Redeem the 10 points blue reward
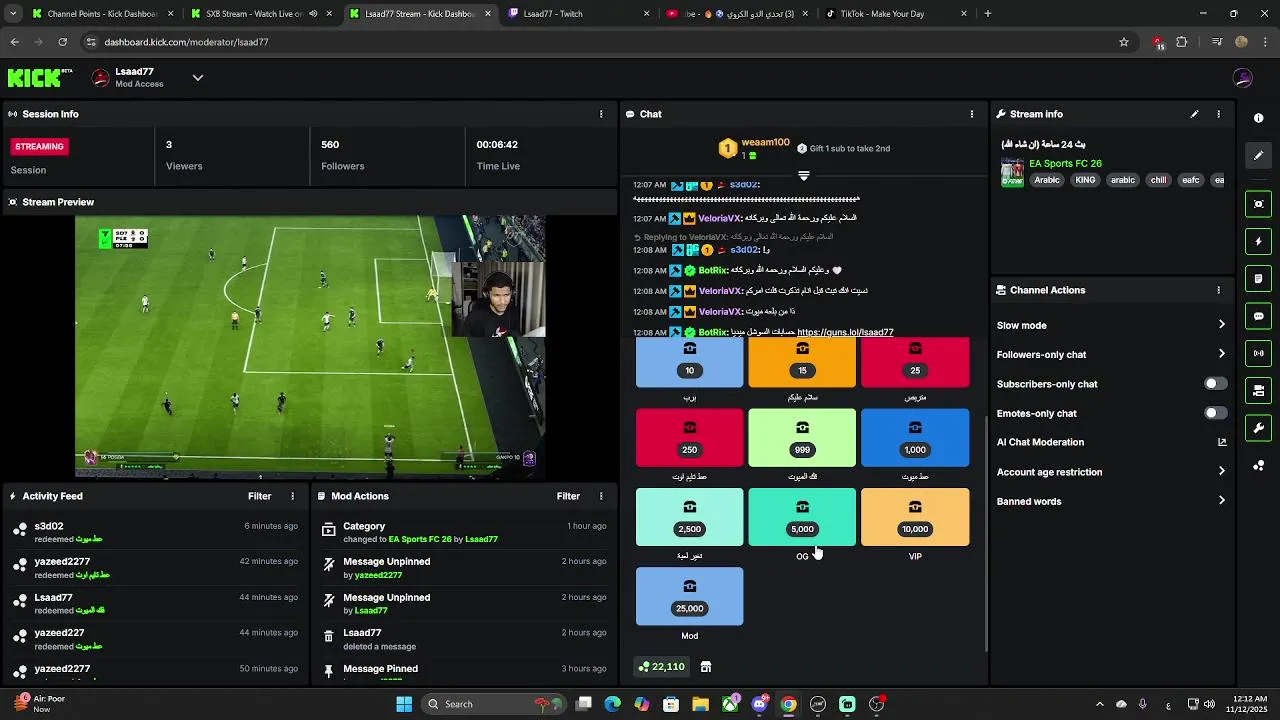 coord(689,362)
